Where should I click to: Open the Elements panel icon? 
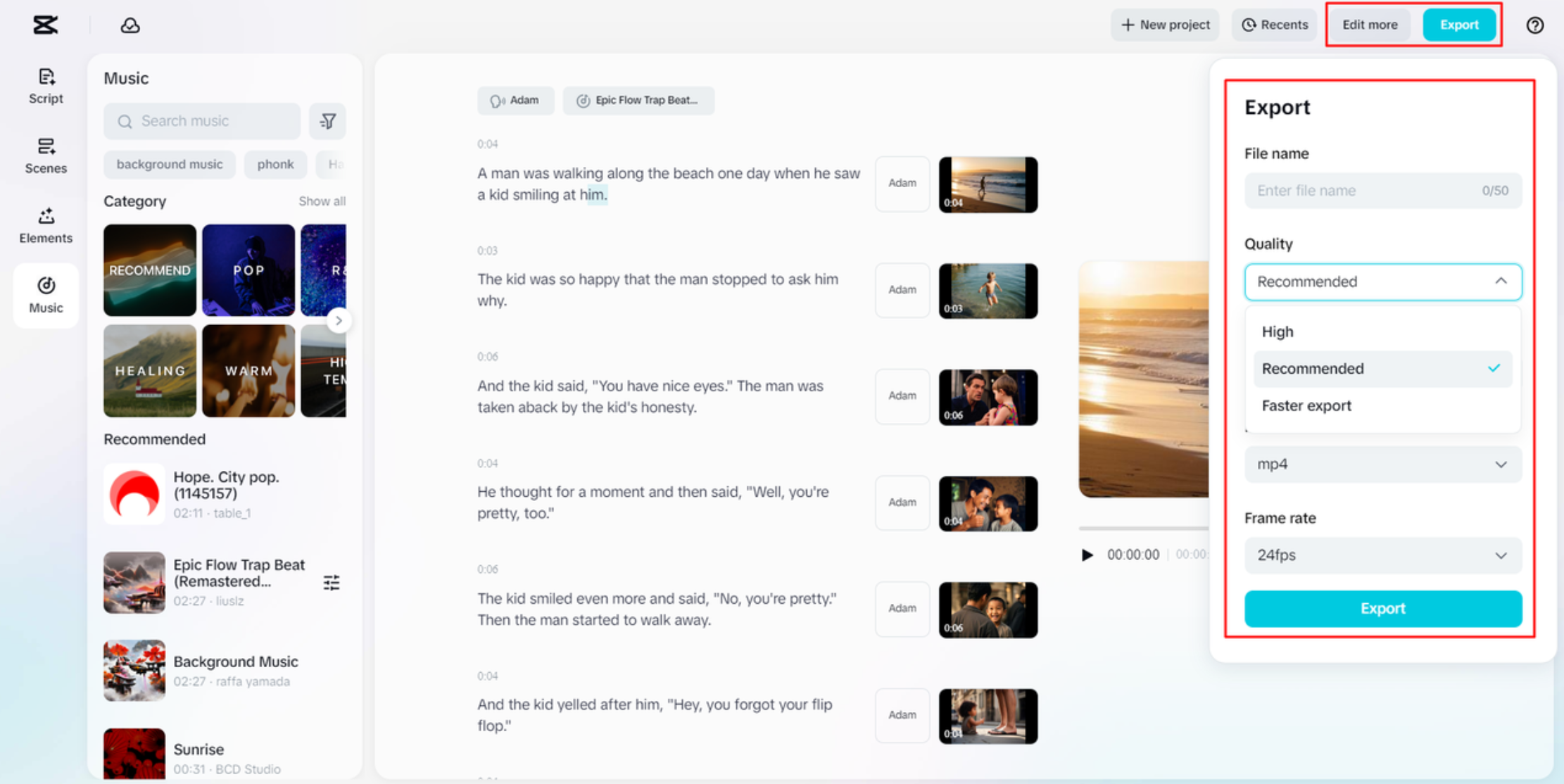tap(46, 225)
